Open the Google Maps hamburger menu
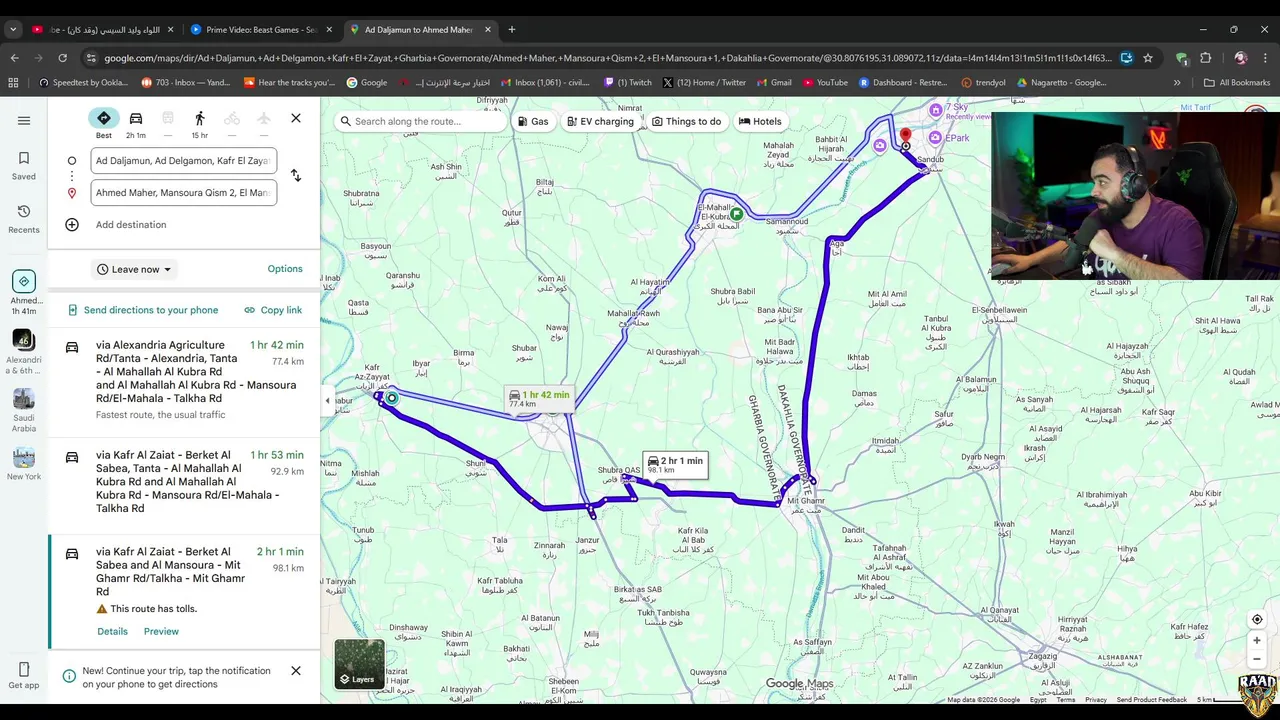1280x720 pixels. (24, 121)
